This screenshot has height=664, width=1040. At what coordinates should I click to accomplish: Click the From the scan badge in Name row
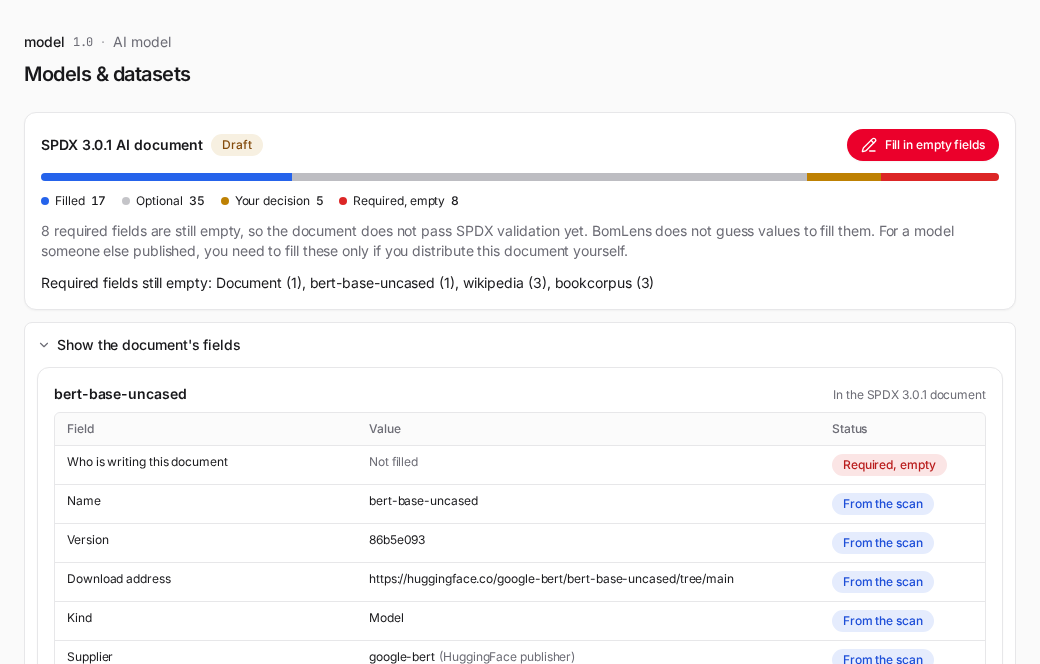[883, 504]
